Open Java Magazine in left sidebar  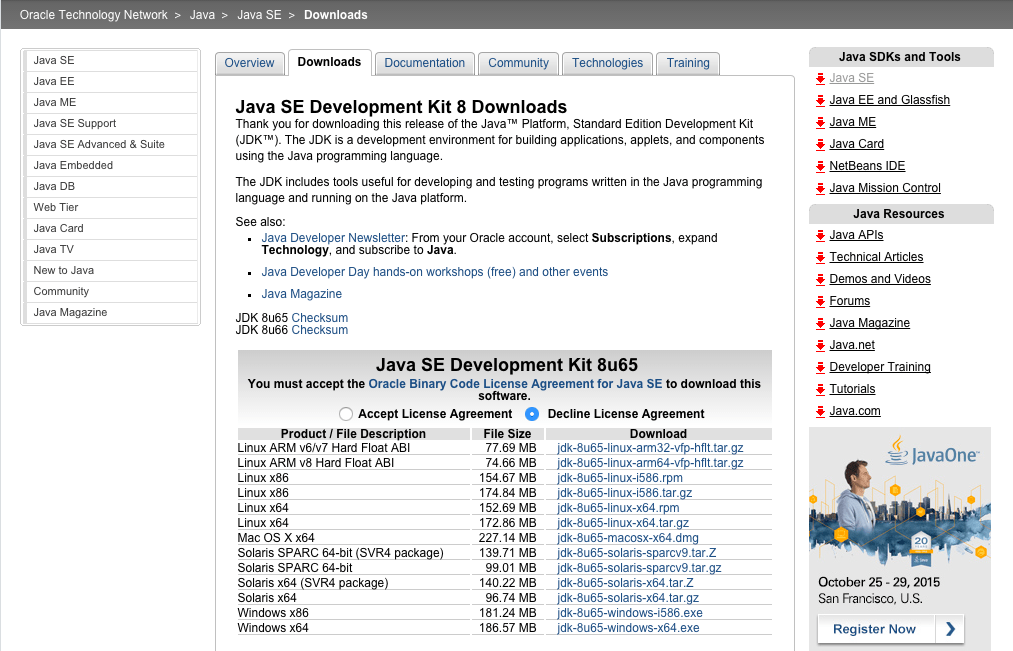tap(111, 313)
